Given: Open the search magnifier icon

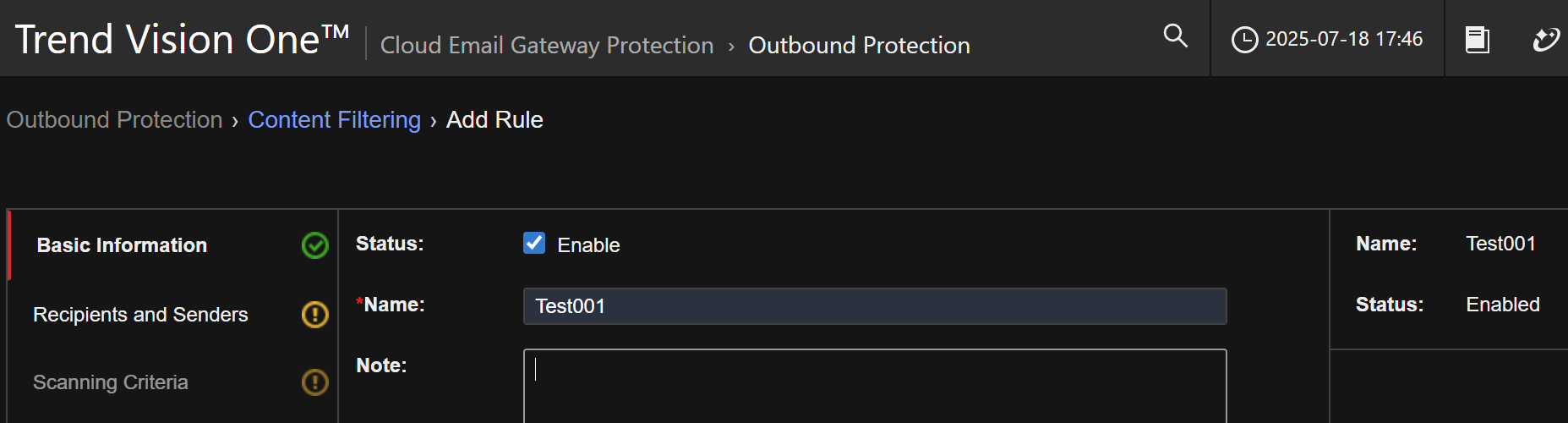Looking at the screenshot, I should 1175,36.
